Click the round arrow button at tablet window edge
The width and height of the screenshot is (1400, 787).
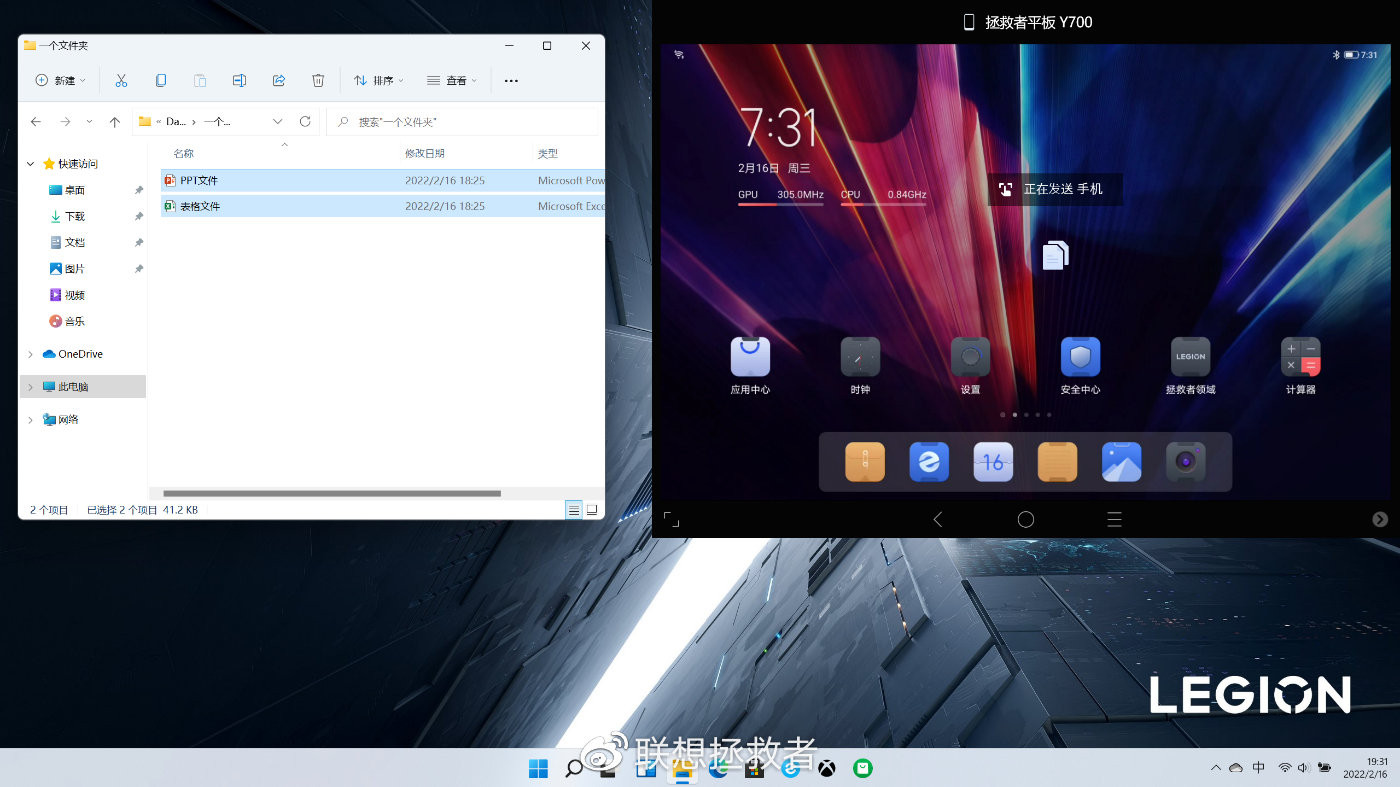tap(1380, 519)
